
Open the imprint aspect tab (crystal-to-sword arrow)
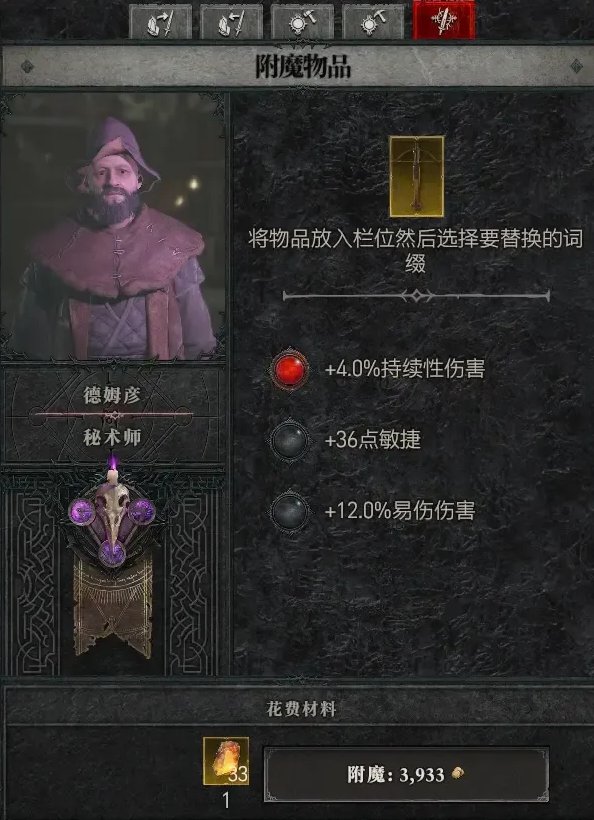161,22
